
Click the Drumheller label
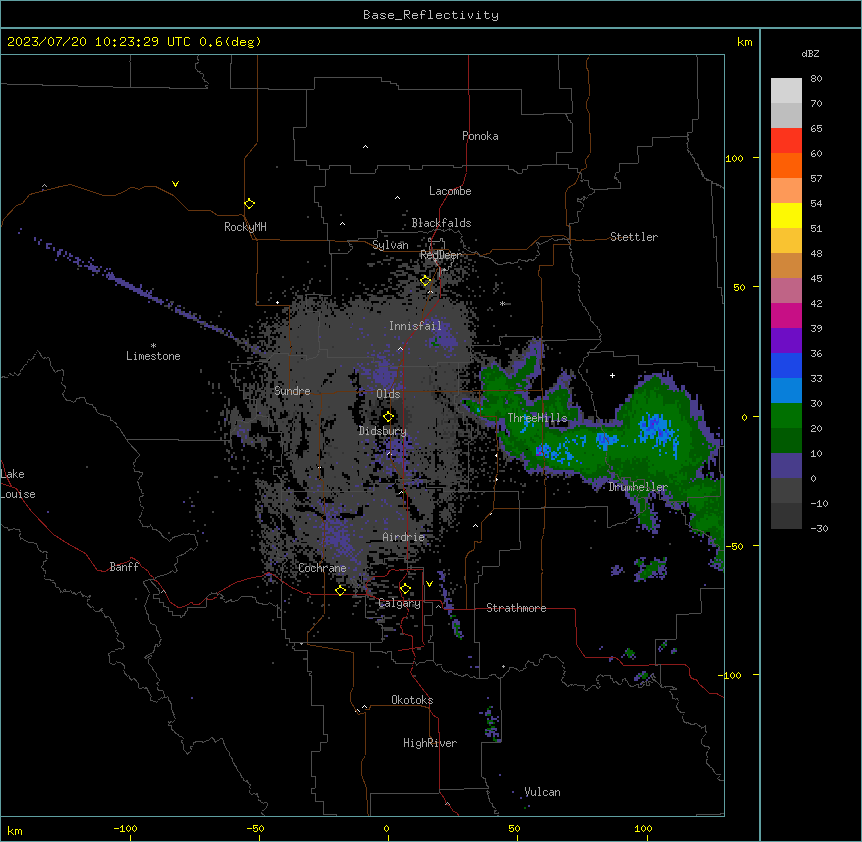(x=638, y=487)
